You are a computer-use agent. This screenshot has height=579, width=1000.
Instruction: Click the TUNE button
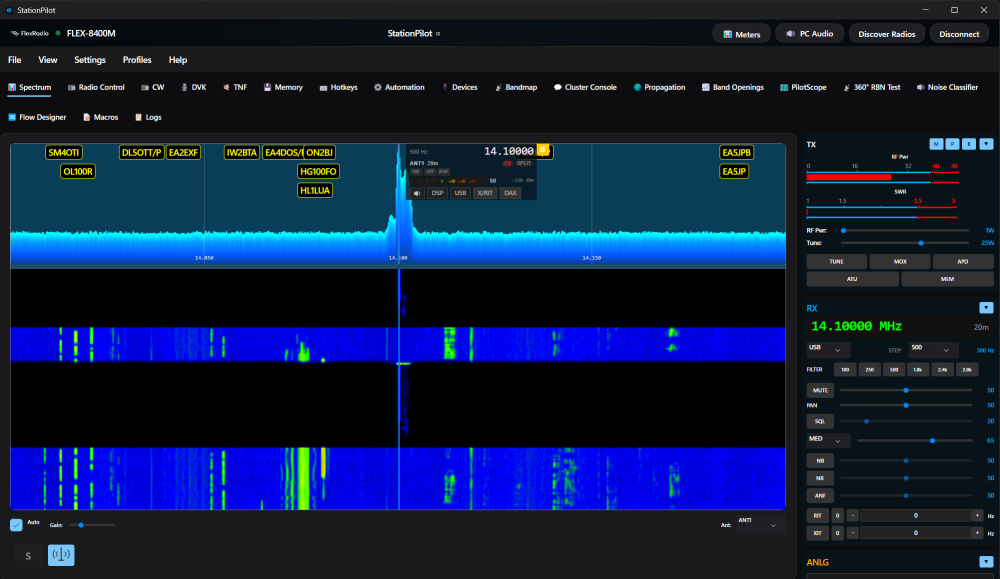point(835,261)
